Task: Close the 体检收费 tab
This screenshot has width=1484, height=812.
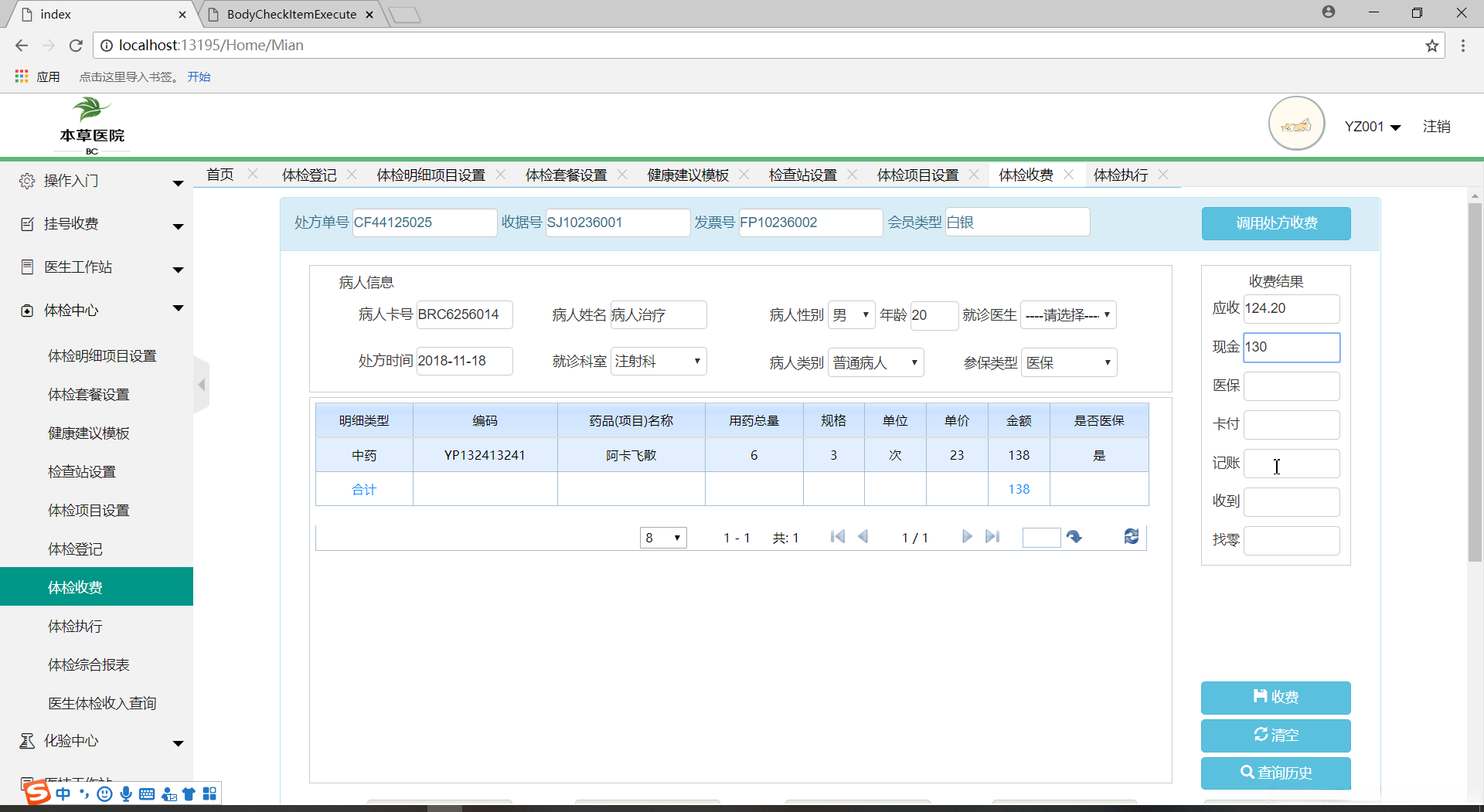Action: coord(1069,175)
